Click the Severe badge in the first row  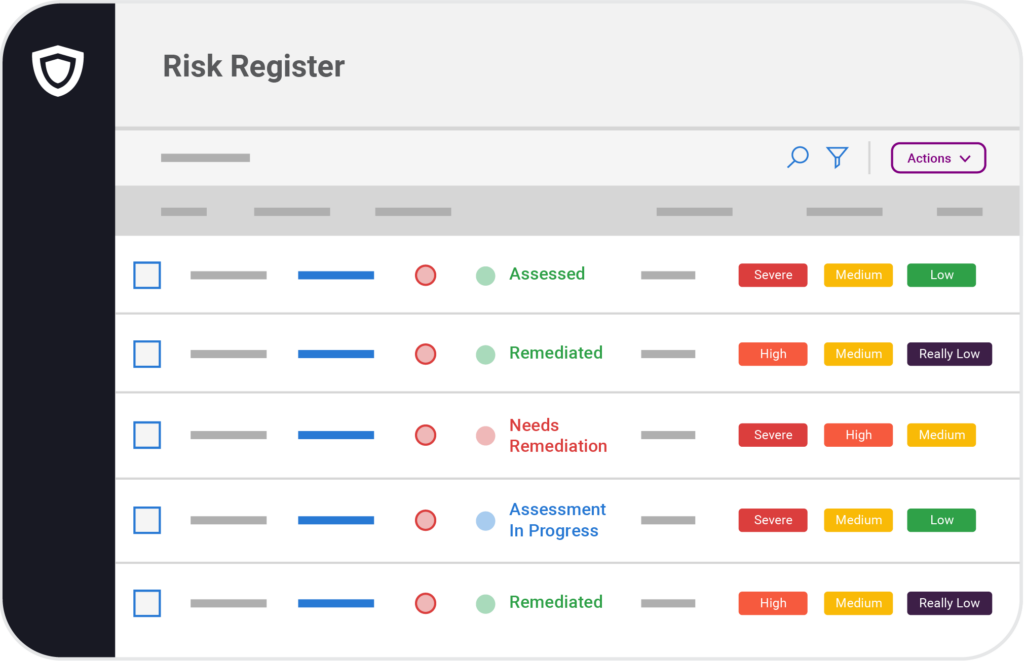point(772,274)
